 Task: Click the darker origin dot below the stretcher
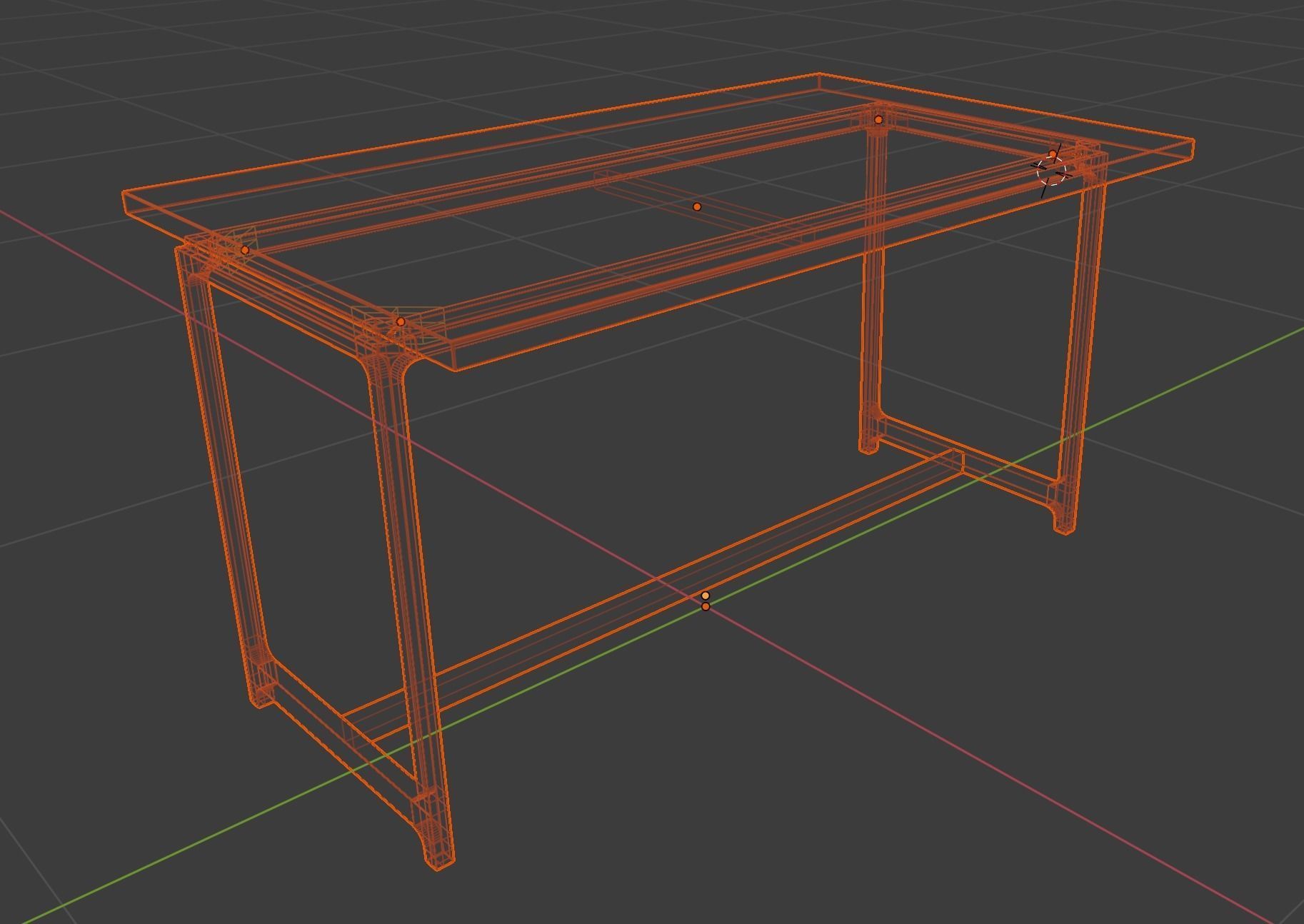705,607
